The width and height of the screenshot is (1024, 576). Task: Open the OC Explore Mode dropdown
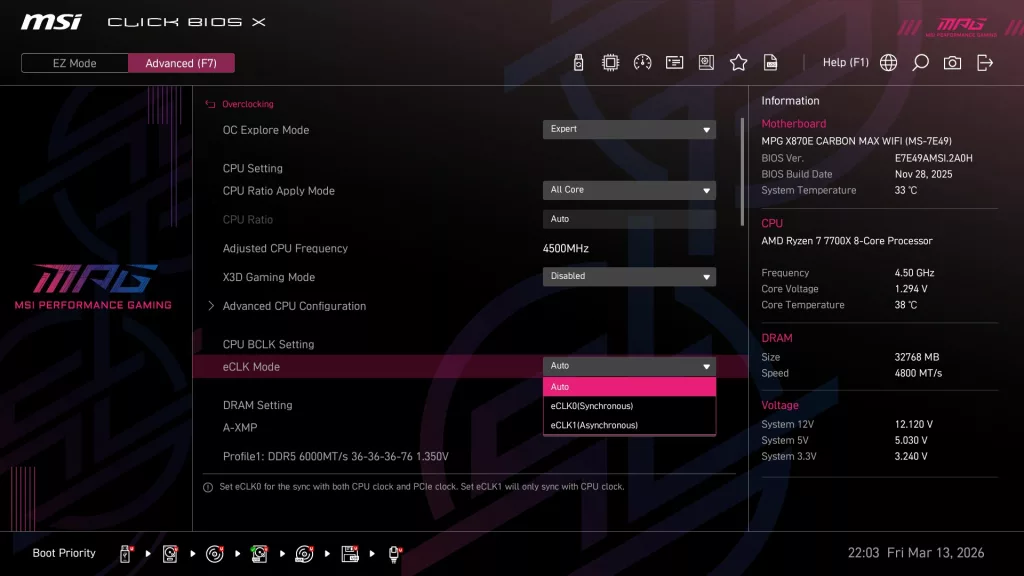629,129
